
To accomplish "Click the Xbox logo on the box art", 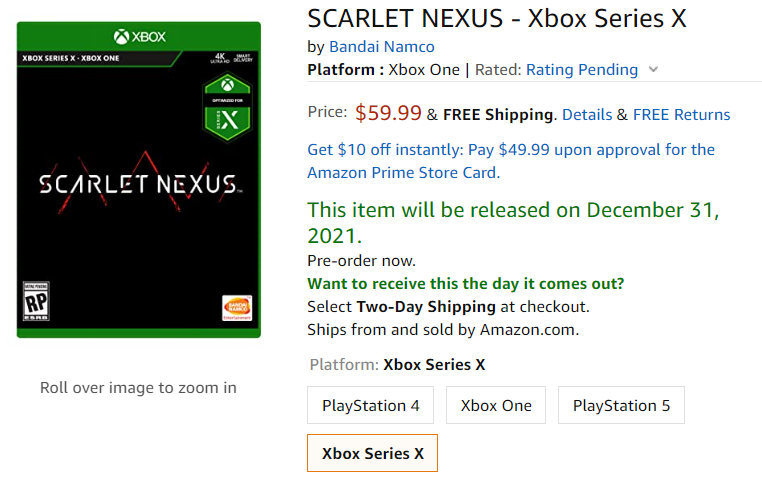I will pos(139,37).
